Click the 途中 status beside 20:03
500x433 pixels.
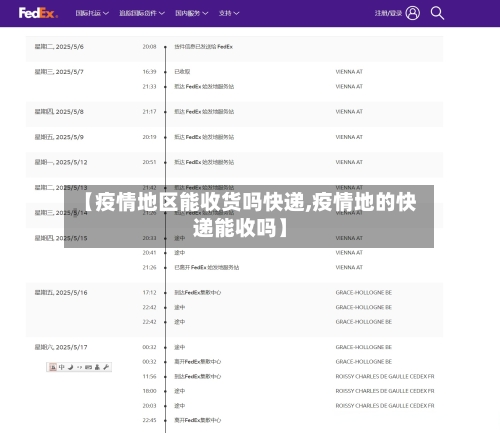pyautogui.click(x=180, y=406)
